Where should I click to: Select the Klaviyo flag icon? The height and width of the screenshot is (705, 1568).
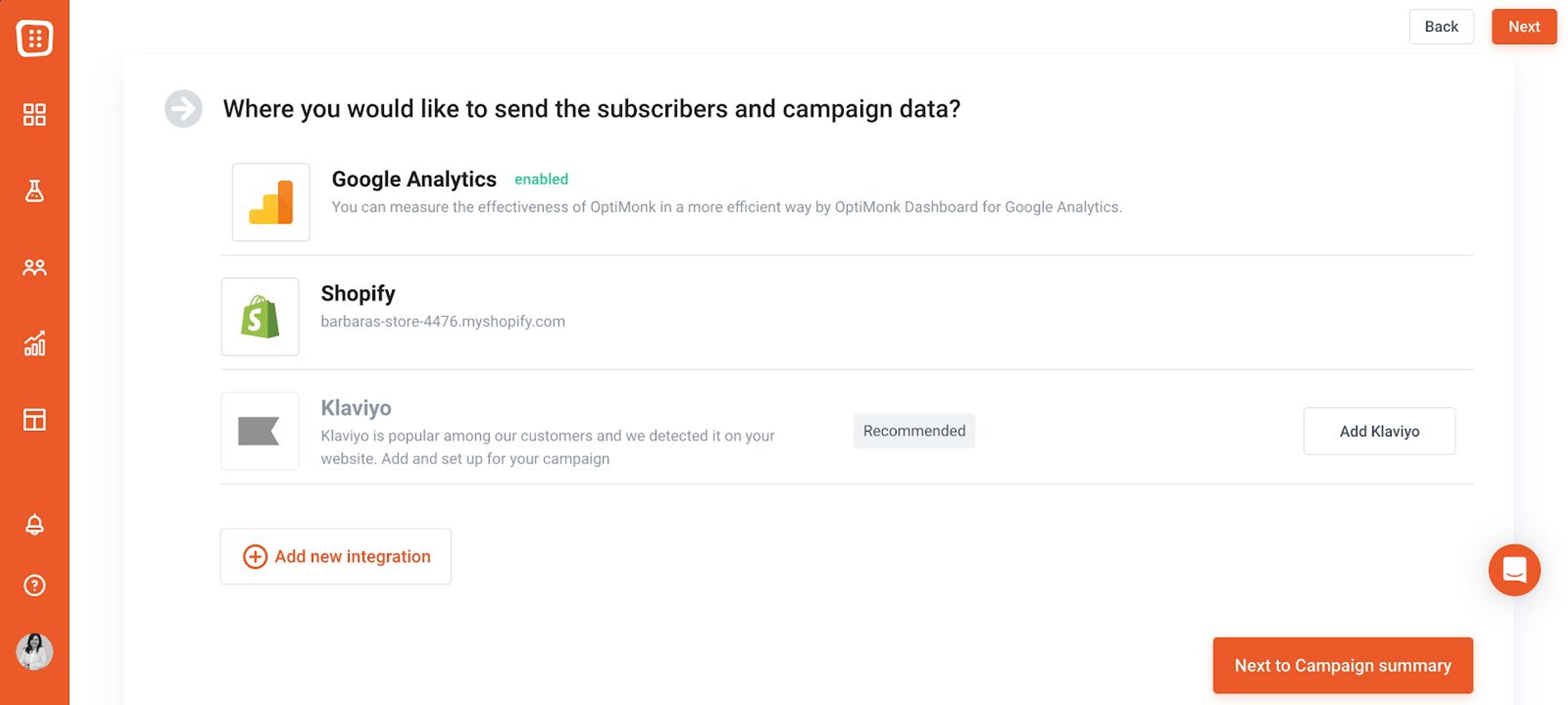260,431
